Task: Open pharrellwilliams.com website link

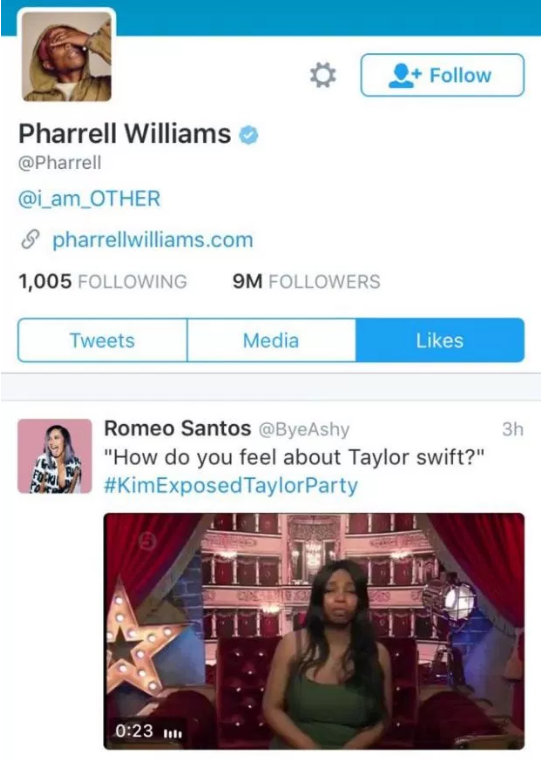Action: coord(153,239)
